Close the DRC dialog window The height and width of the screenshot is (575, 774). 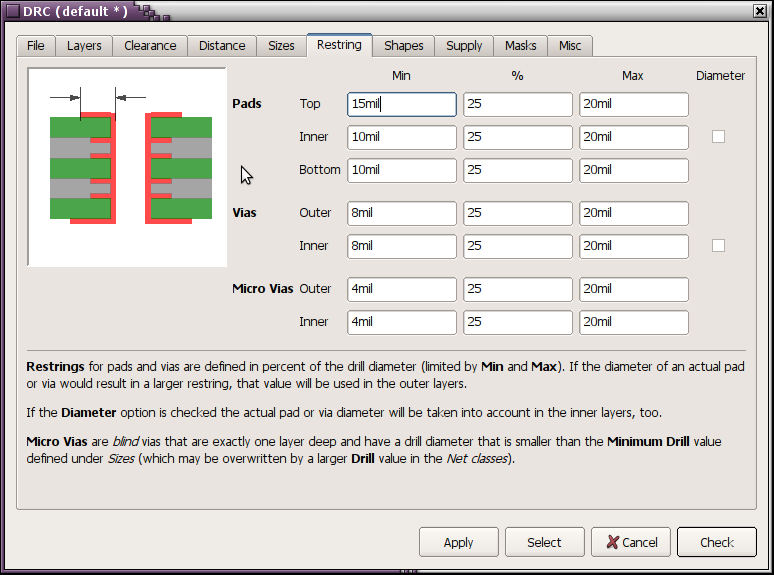tap(761, 11)
